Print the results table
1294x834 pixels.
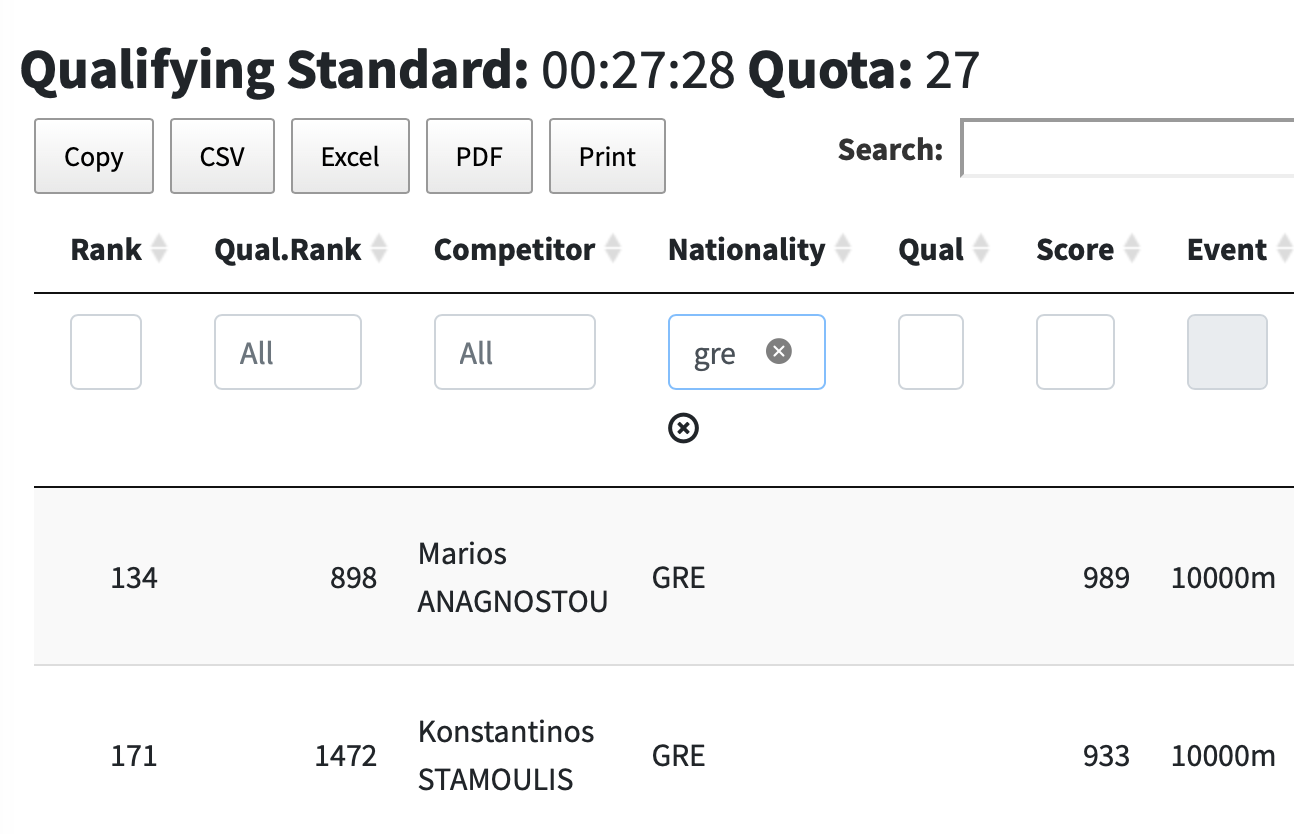607,156
